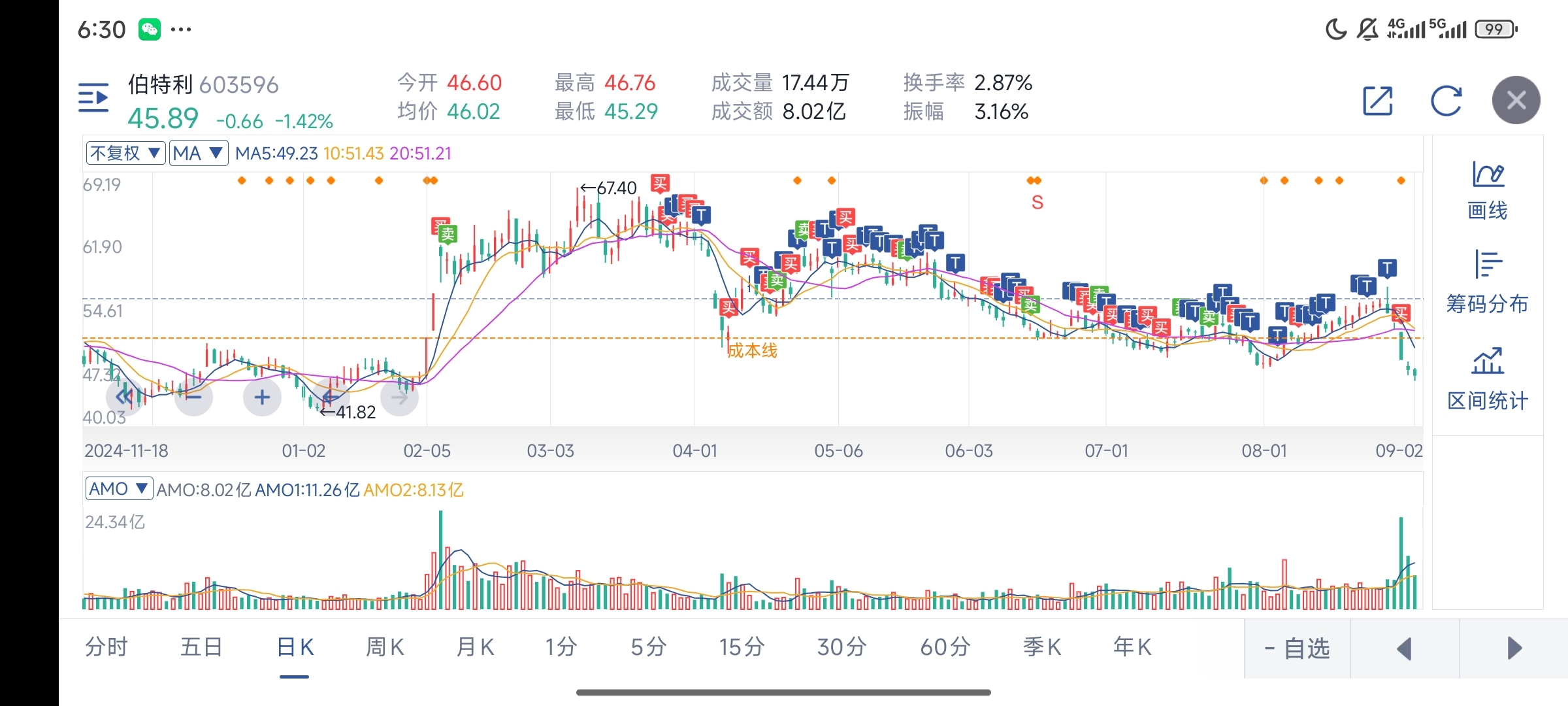
Task: Open the 画线 drawing tool
Action: [1488, 191]
